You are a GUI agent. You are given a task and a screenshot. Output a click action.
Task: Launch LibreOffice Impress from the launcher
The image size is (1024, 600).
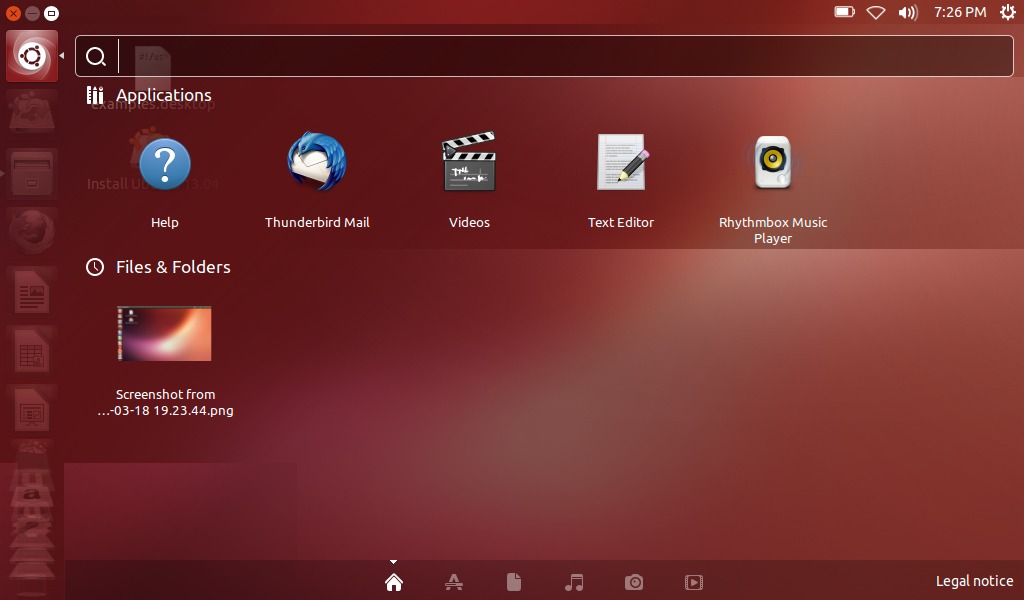(30, 411)
